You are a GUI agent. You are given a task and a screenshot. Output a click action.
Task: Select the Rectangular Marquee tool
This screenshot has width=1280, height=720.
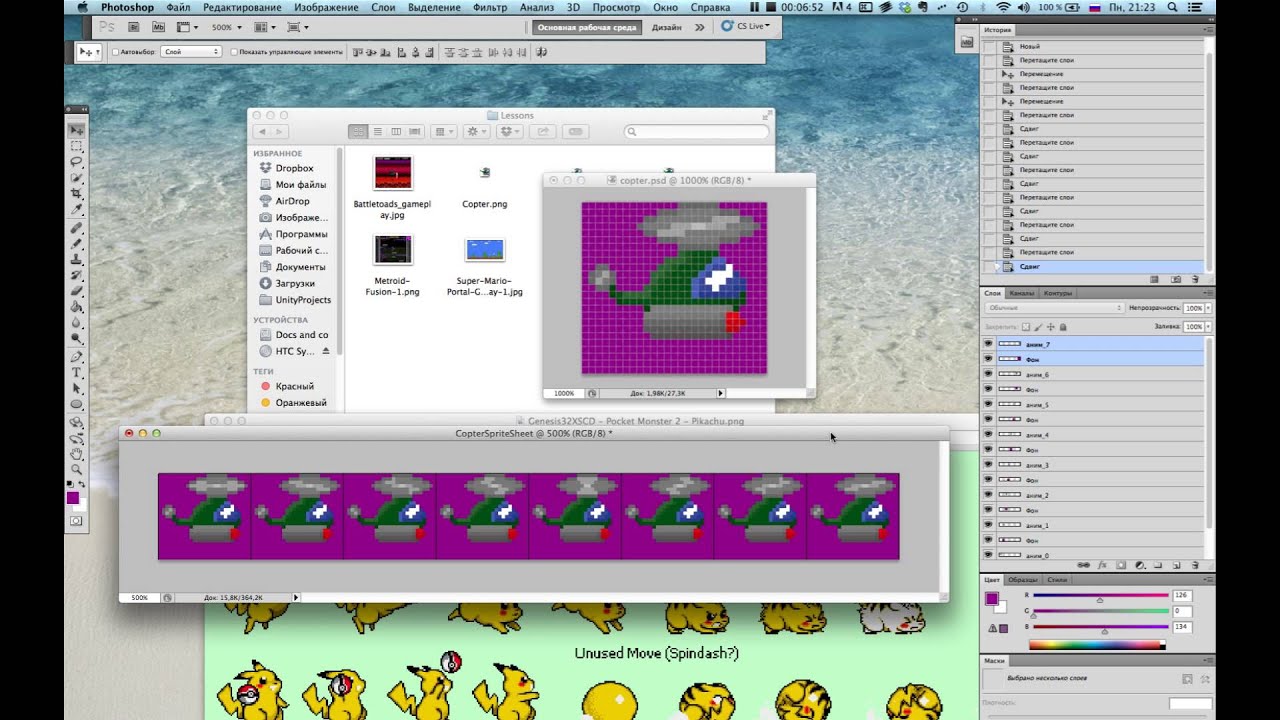coord(77,146)
